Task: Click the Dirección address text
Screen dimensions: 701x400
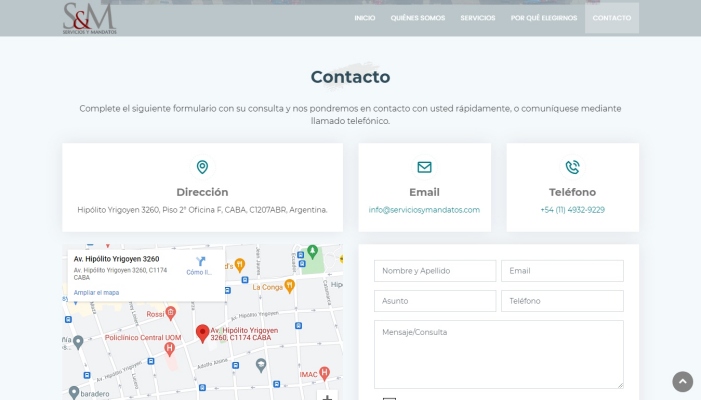Action: coord(202,210)
